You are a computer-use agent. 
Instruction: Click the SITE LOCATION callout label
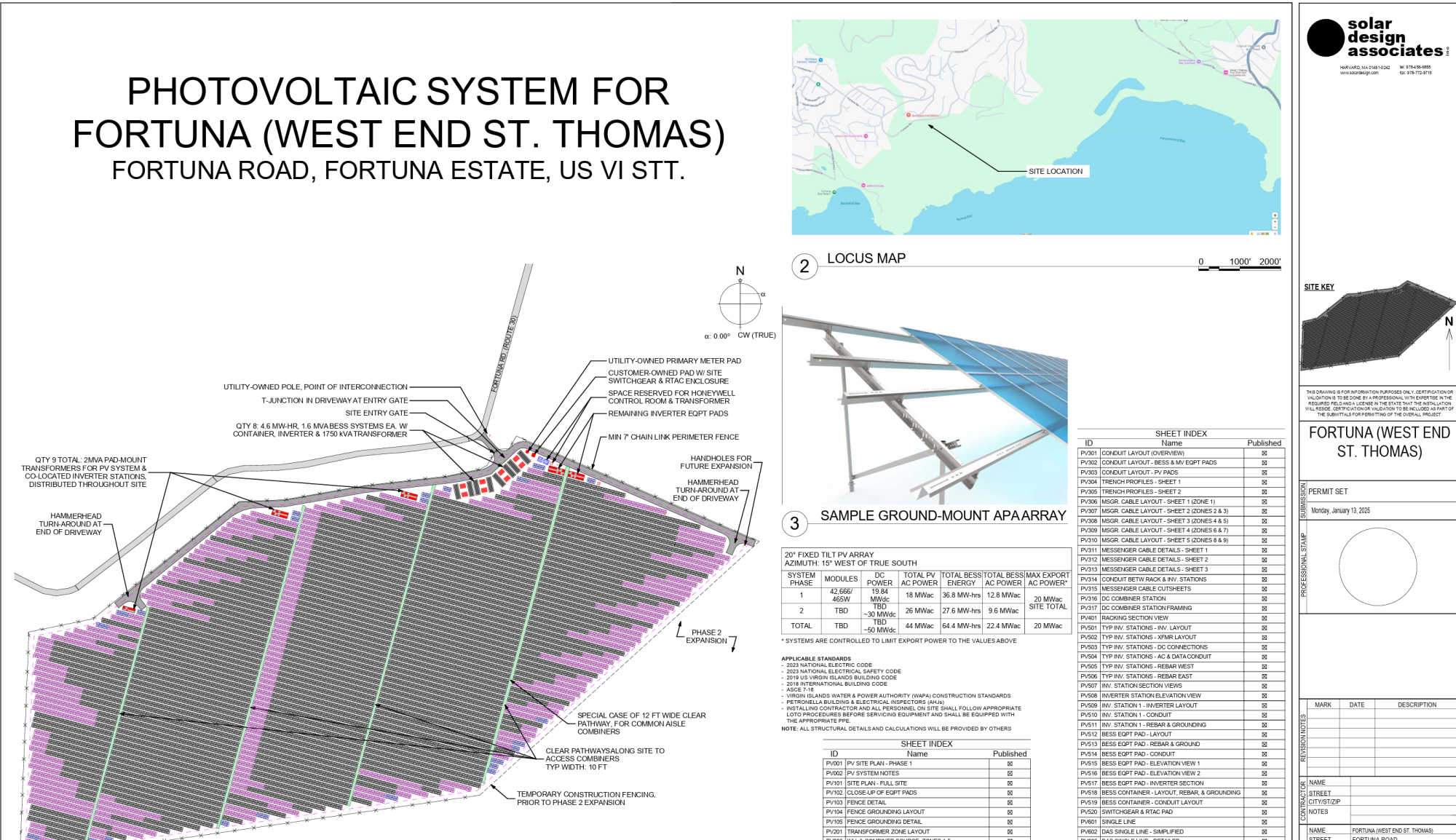pyautogui.click(x=1055, y=172)
